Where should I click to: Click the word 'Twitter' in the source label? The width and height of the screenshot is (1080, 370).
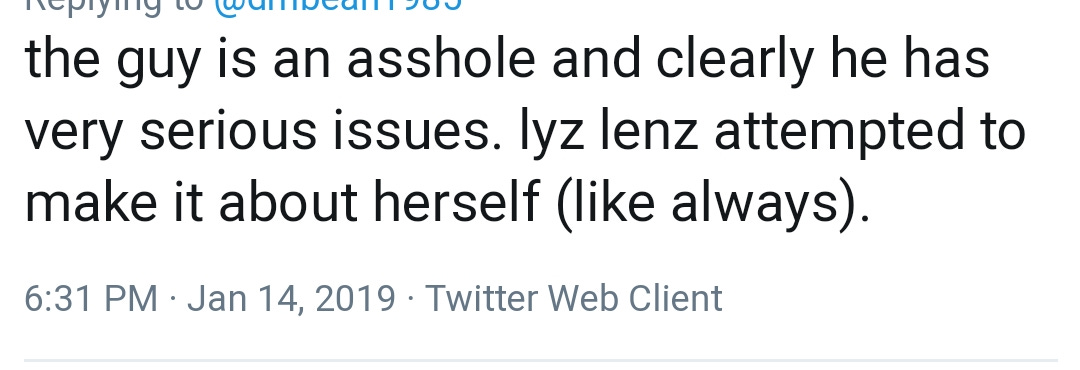481,298
